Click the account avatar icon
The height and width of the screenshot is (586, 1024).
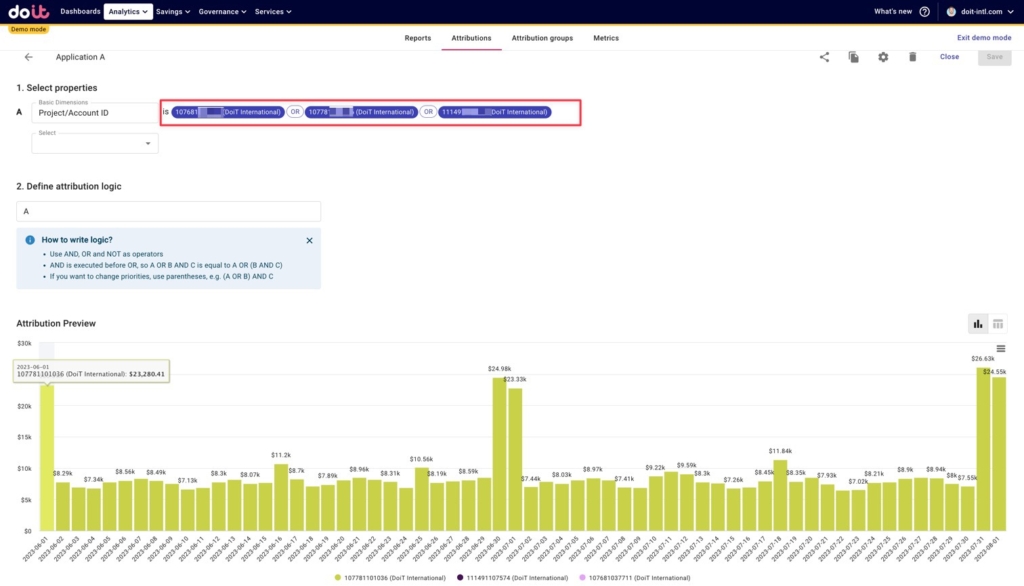(x=951, y=12)
